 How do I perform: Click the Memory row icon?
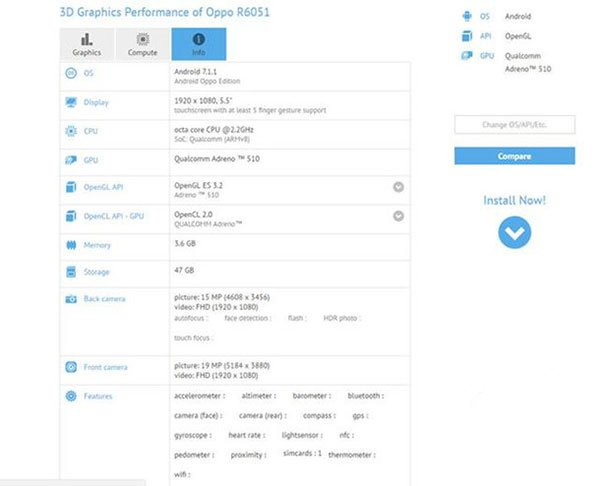pyautogui.click(x=71, y=245)
